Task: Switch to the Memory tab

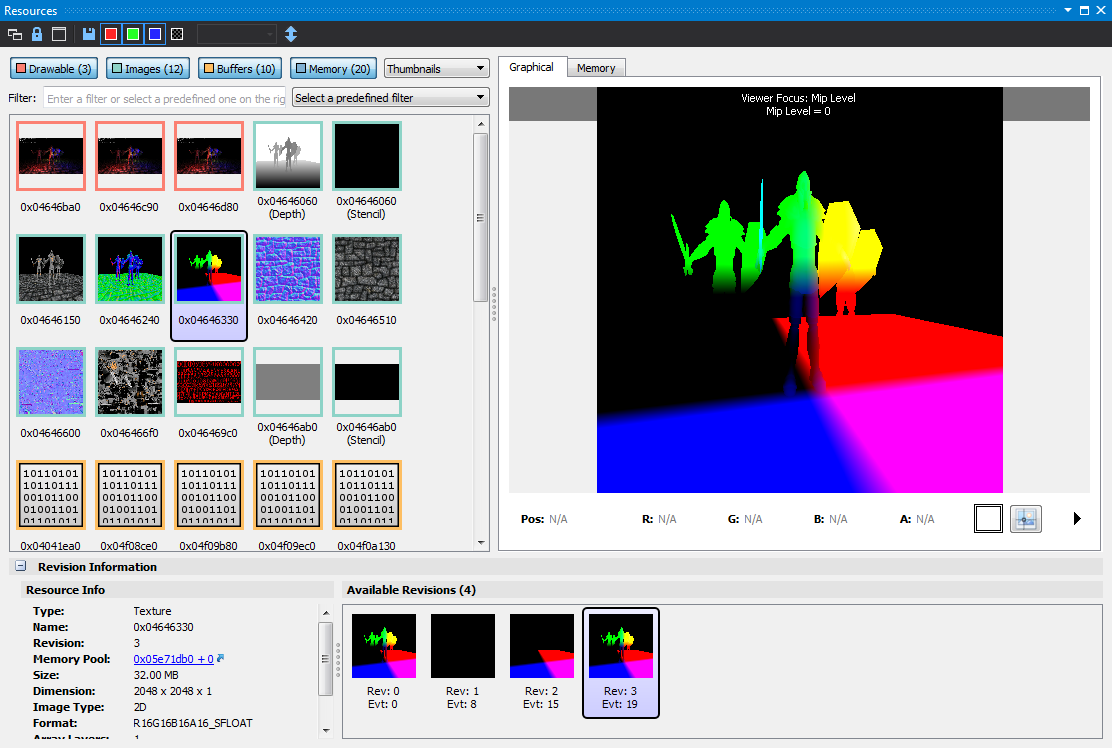Action: 596,68
